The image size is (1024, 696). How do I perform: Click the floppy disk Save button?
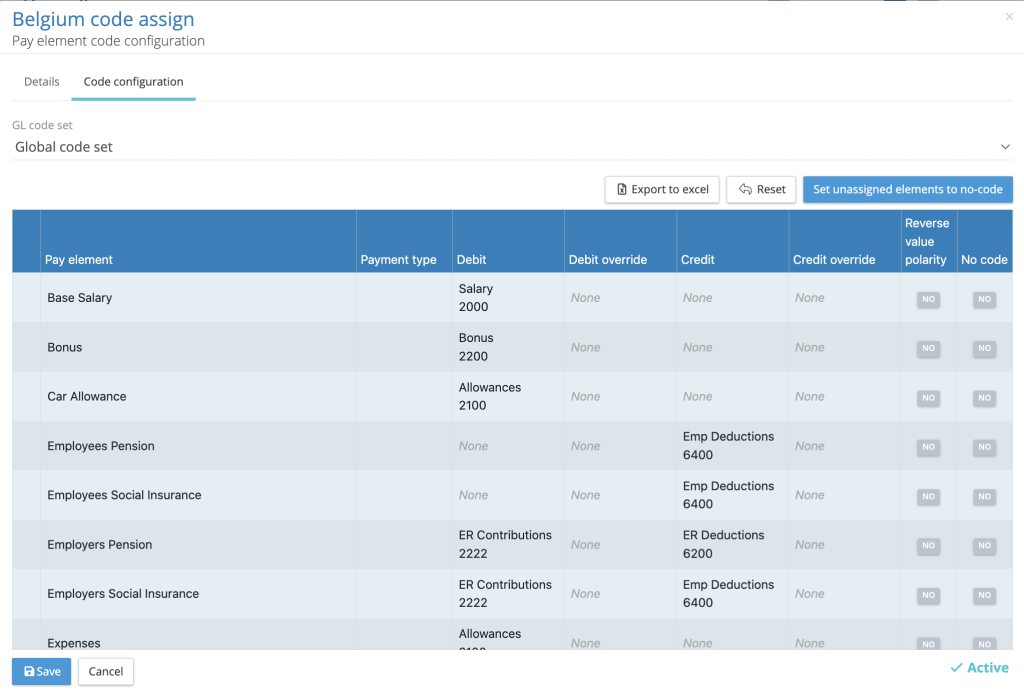click(41, 671)
